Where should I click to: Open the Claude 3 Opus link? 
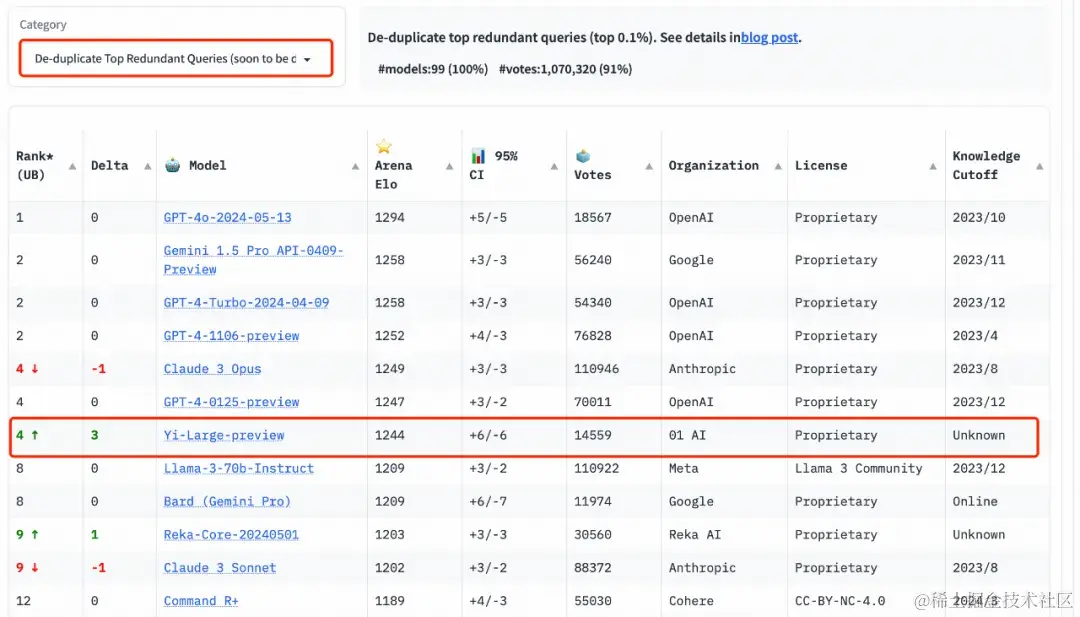pos(212,369)
